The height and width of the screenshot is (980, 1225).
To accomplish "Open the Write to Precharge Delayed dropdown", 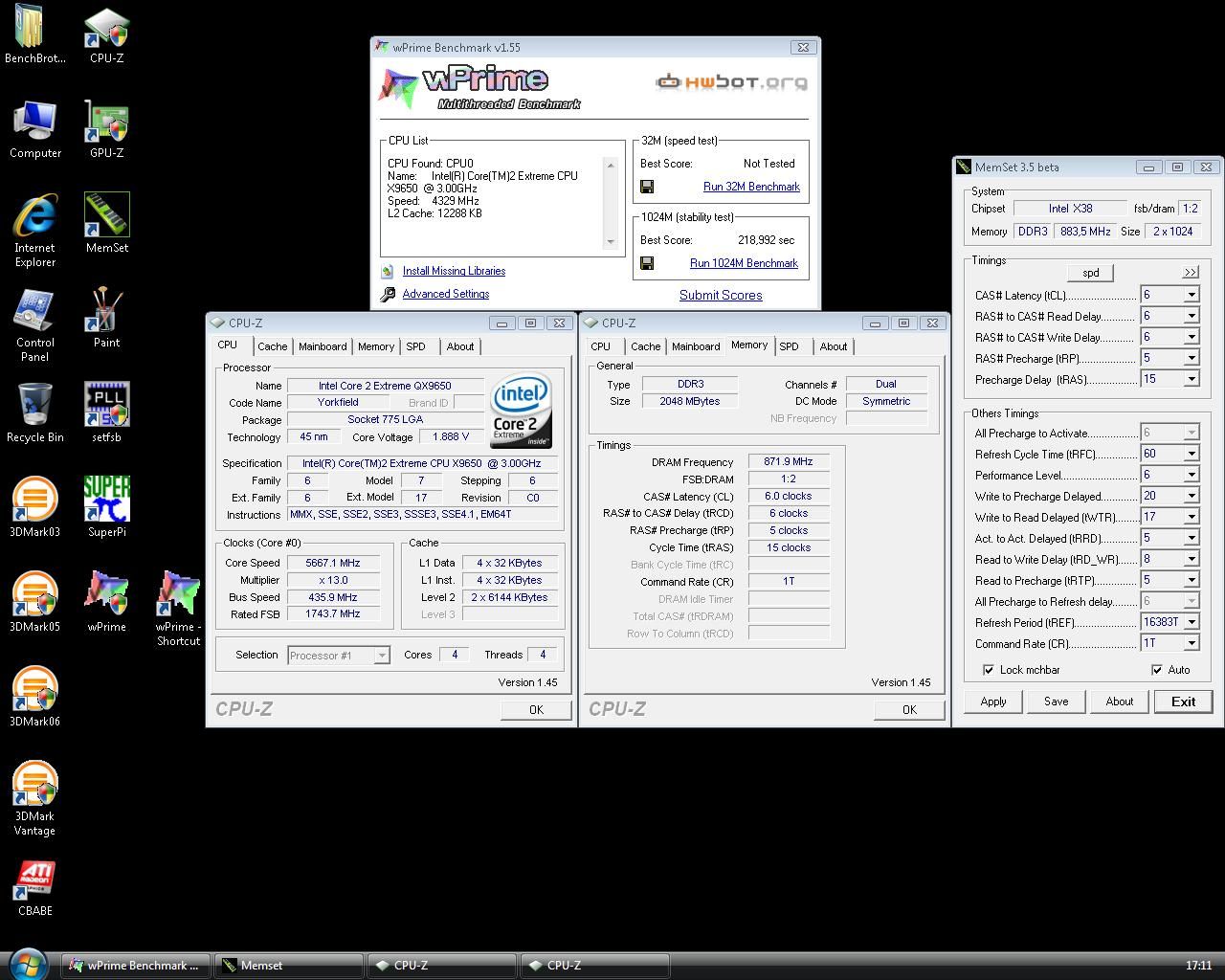I will click(x=1192, y=496).
